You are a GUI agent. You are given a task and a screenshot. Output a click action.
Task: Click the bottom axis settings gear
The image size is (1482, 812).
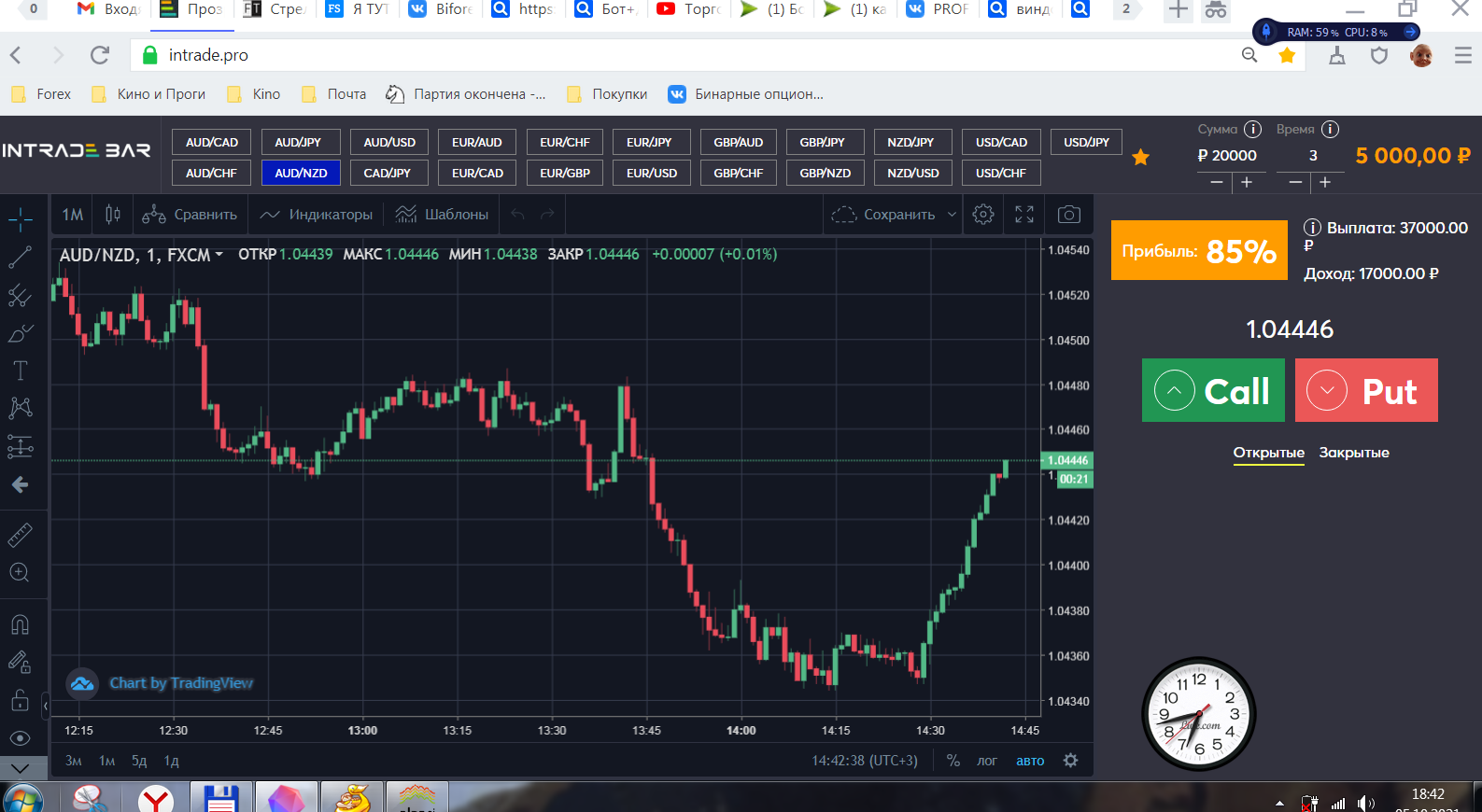pos(1071,761)
